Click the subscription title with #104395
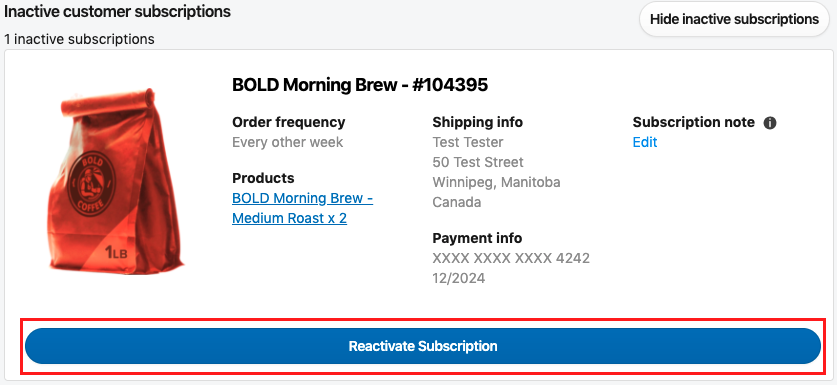 click(x=360, y=84)
